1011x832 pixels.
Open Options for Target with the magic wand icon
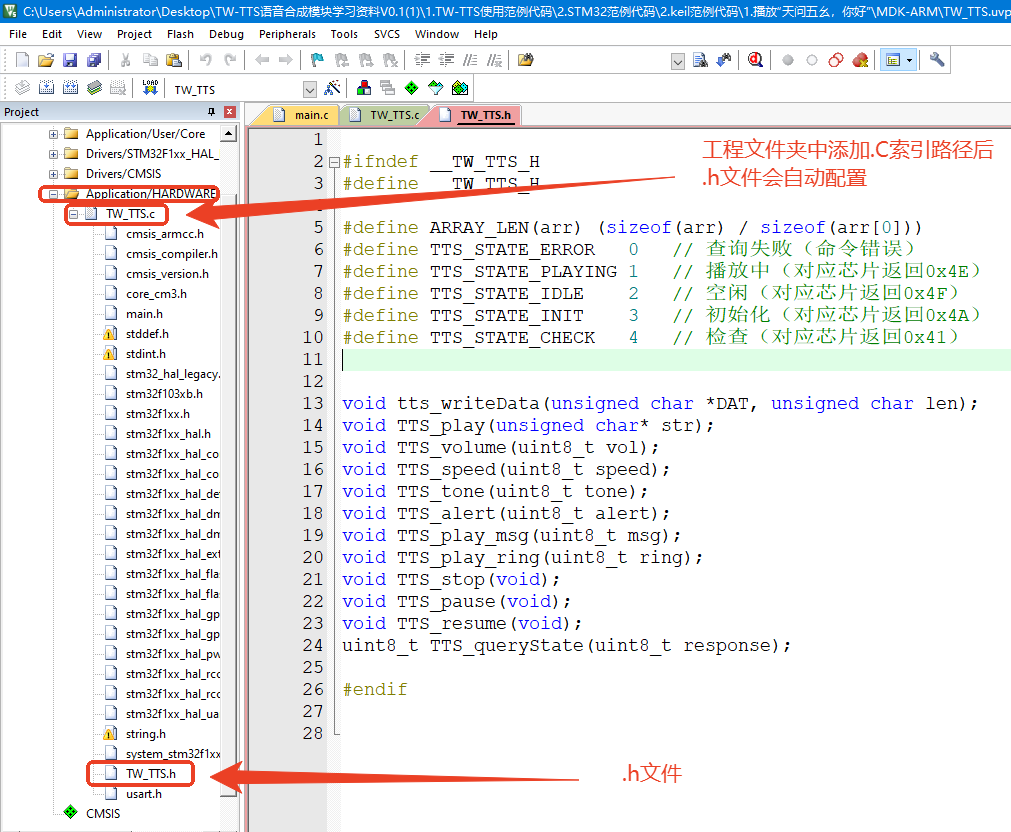(x=333, y=88)
